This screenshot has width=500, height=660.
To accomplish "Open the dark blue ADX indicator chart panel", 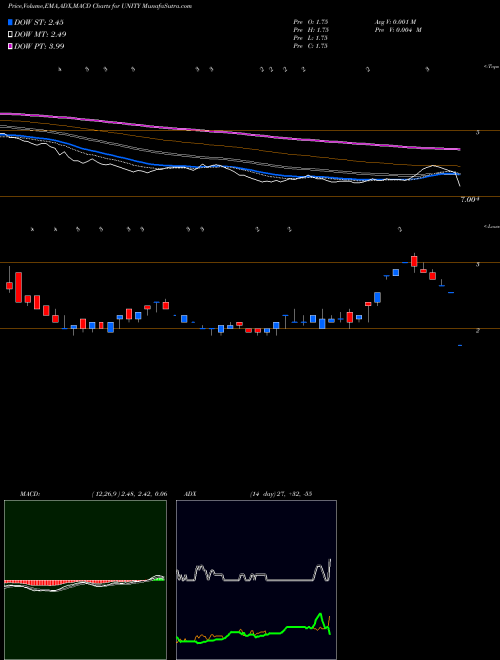I will point(256,580).
